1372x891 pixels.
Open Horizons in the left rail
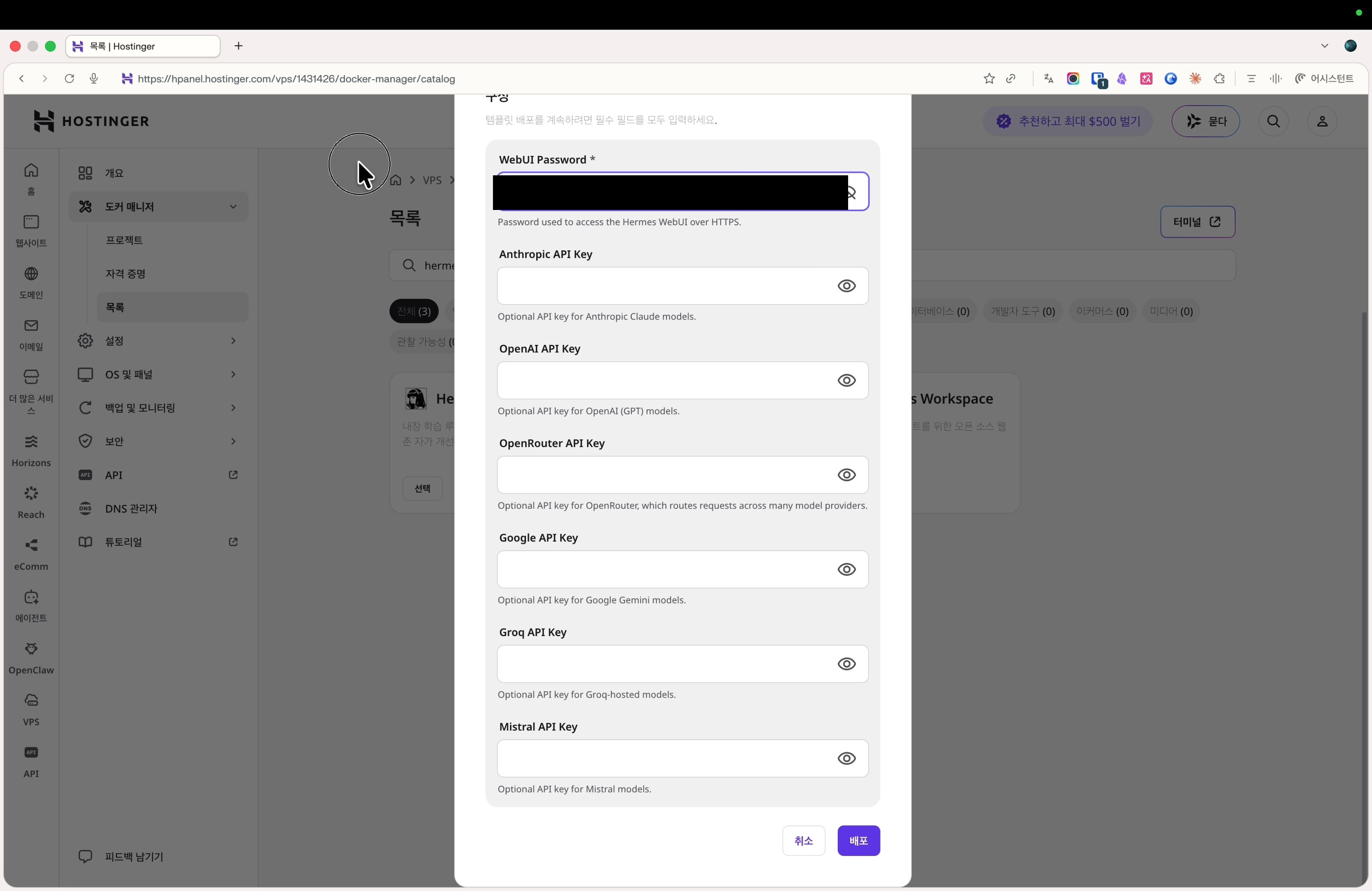(31, 451)
